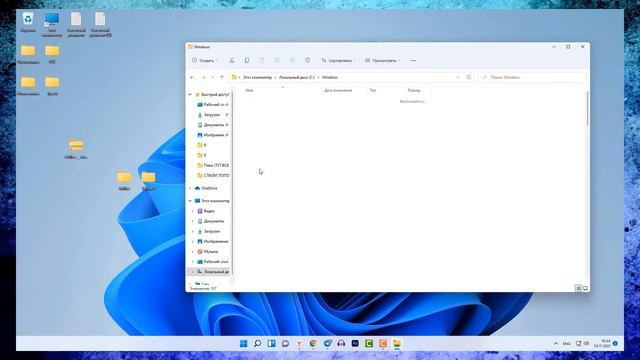Screen dimensions: 640x360
Task: Select pinned Изображения in Quick access
Action: coord(213,135)
